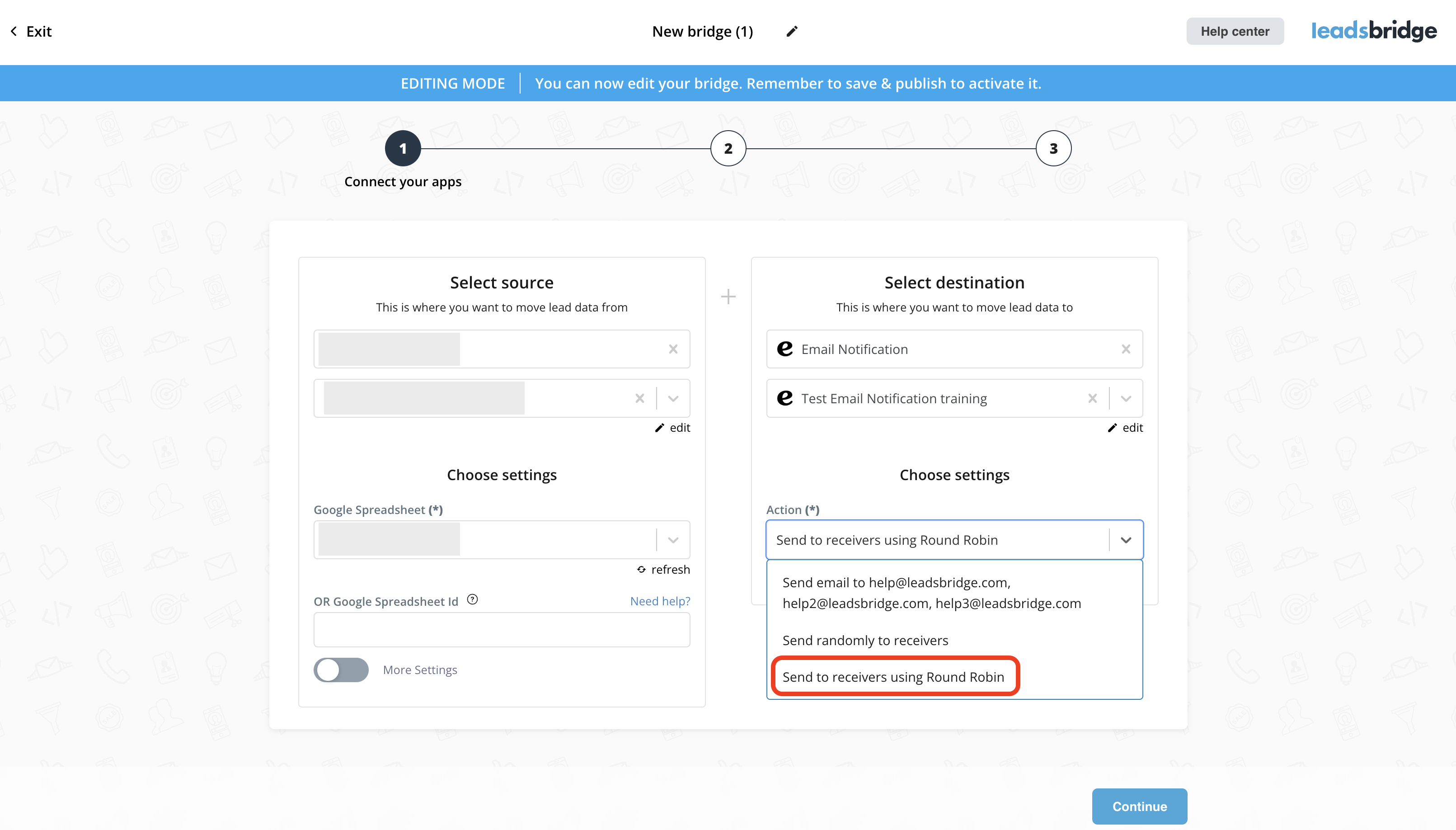Focus the Google Spreadsheet Id field
Viewport: 1456px width, 830px height.
(501, 630)
